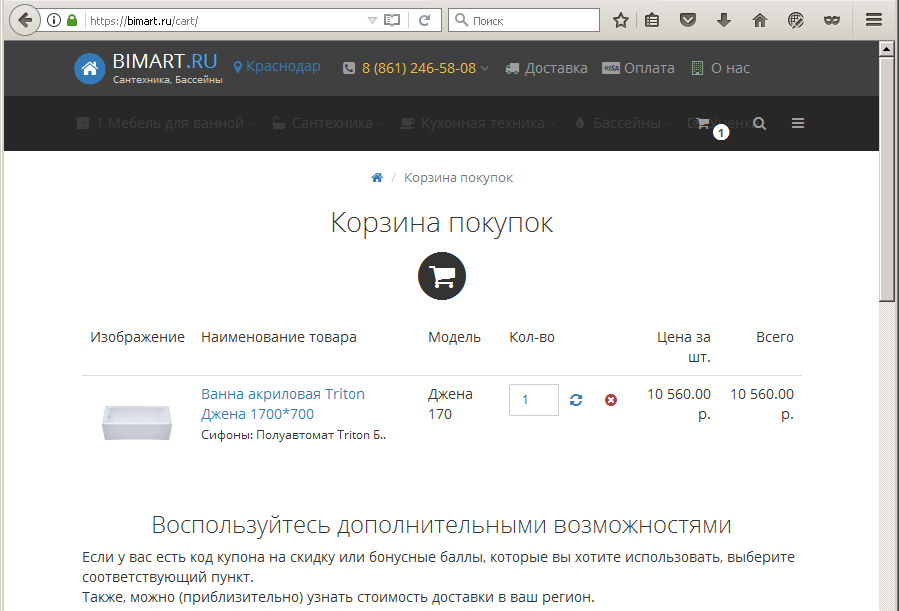Click the mask private browsing icon

click(x=832, y=21)
